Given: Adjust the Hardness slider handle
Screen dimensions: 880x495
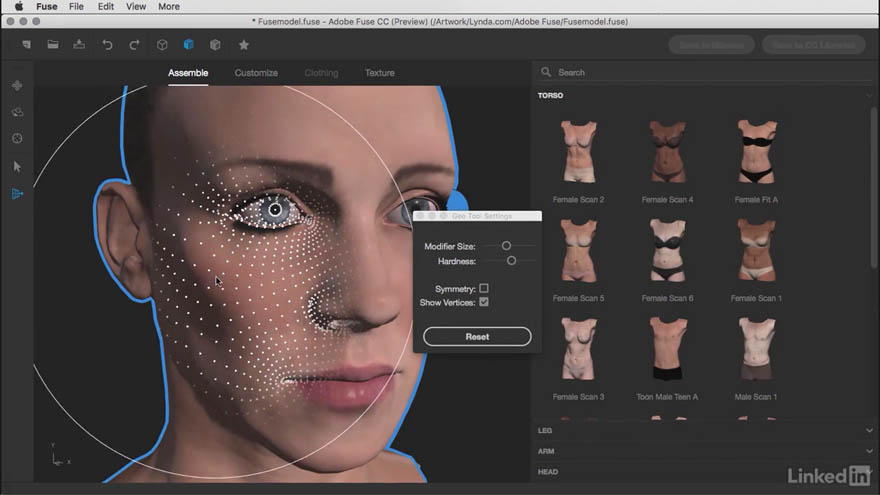Looking at the screenshot, I should [511, 261].
